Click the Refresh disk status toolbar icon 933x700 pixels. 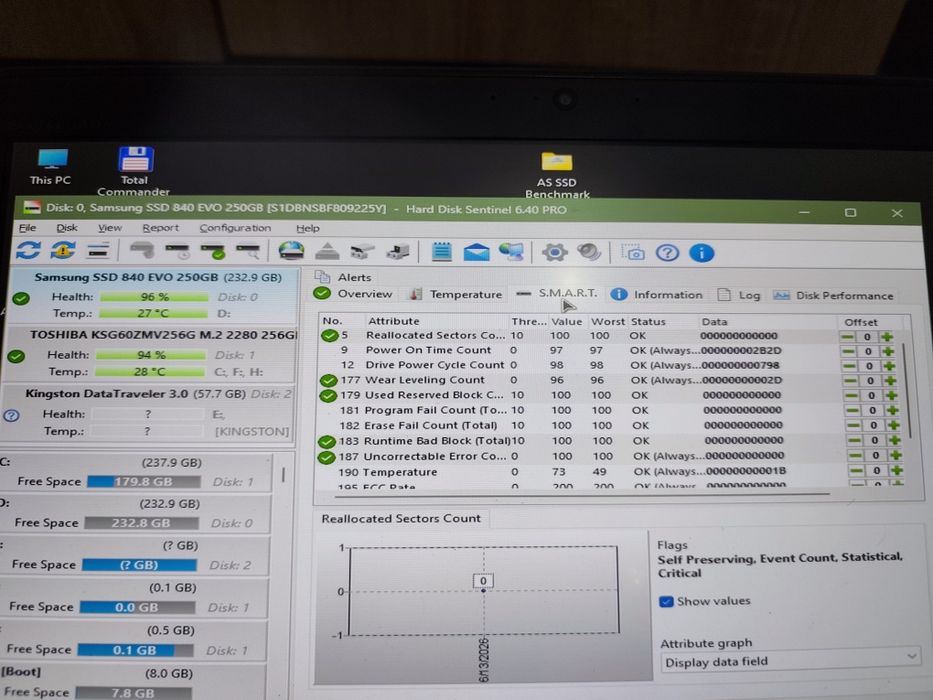coord(28,250)
